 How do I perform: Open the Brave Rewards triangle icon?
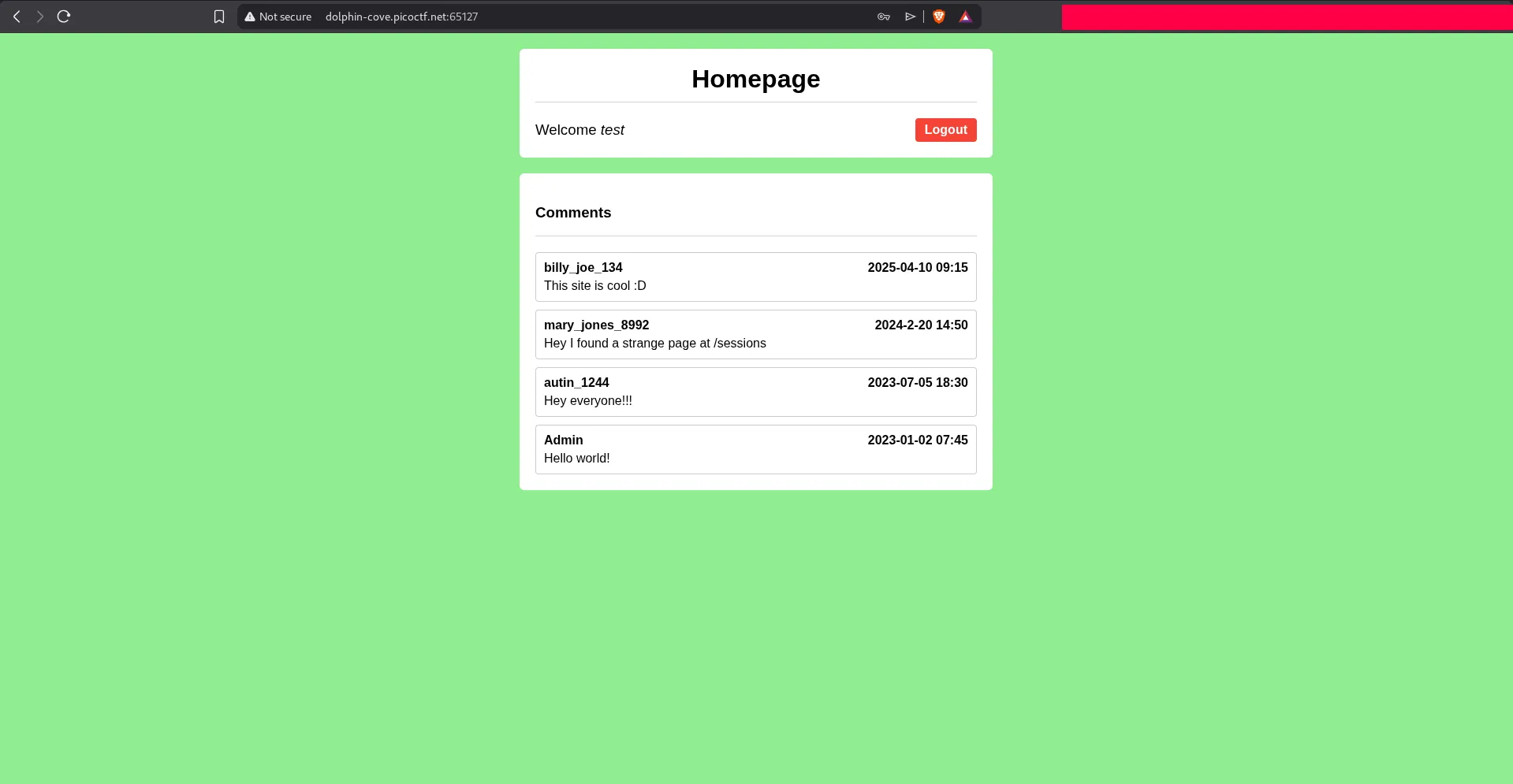(965, 17)
